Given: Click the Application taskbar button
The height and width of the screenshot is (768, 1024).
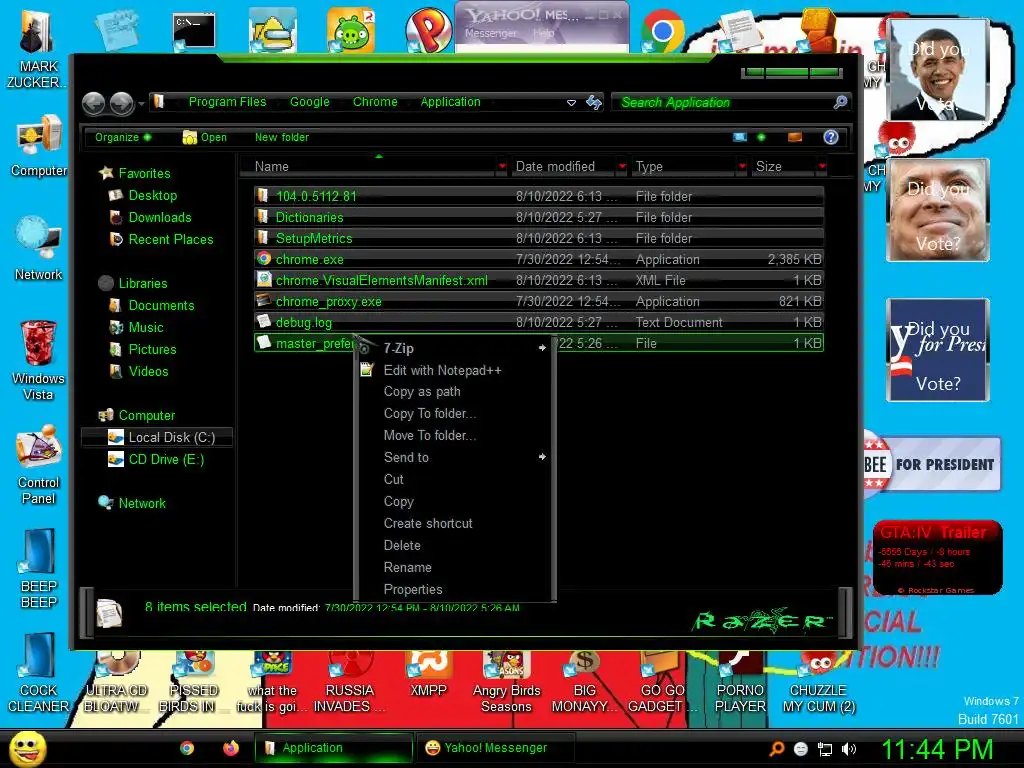Looking at the screenshot, I should [334, 748].
